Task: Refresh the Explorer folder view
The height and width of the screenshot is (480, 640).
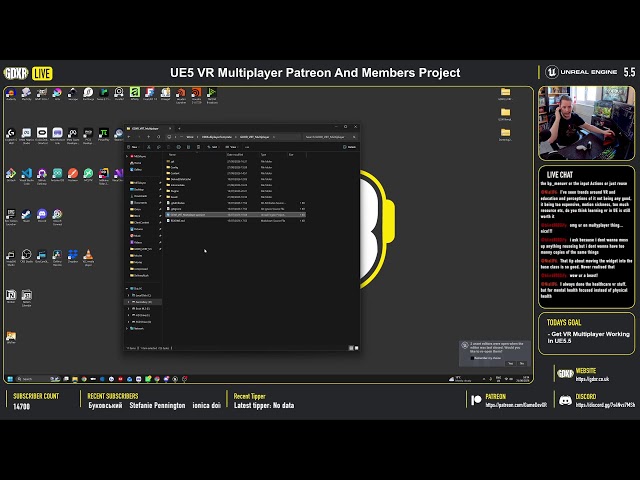Action: (158, 137)
